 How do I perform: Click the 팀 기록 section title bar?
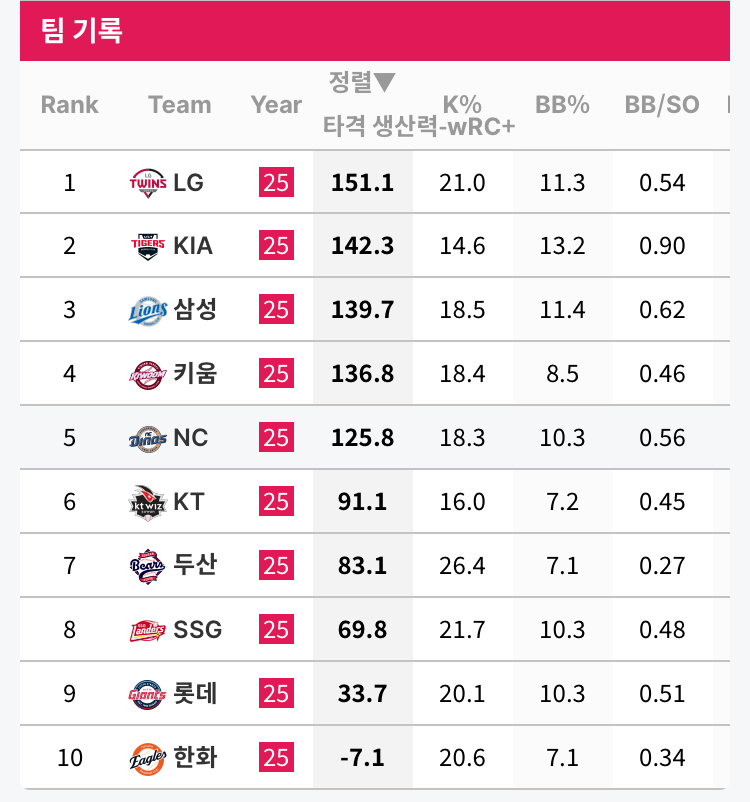[375, 31]
